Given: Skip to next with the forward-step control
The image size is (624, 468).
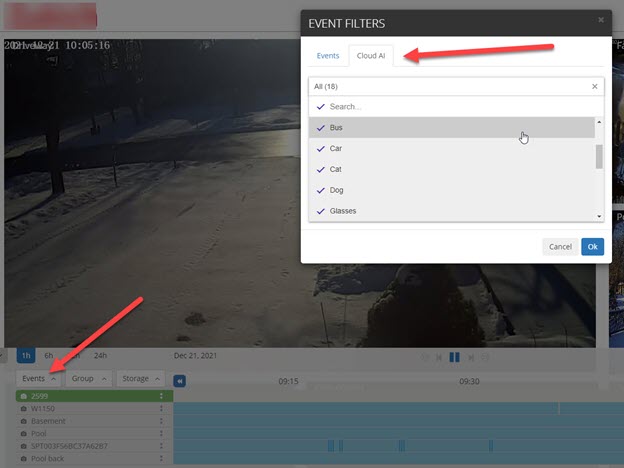Looking at the screenshot, I should pyautogui.click(x=470, y=357).
